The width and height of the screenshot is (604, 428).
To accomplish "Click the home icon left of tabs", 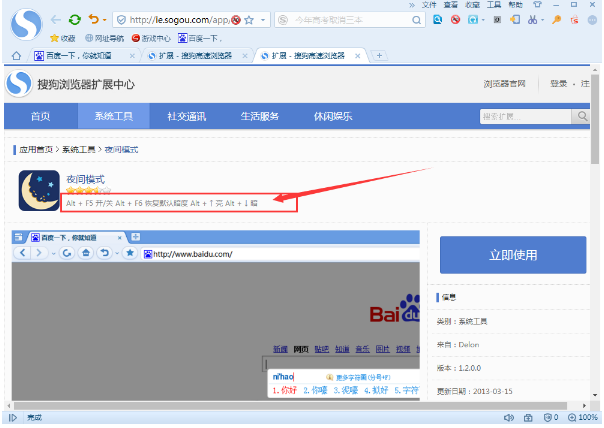I will 16,56.
